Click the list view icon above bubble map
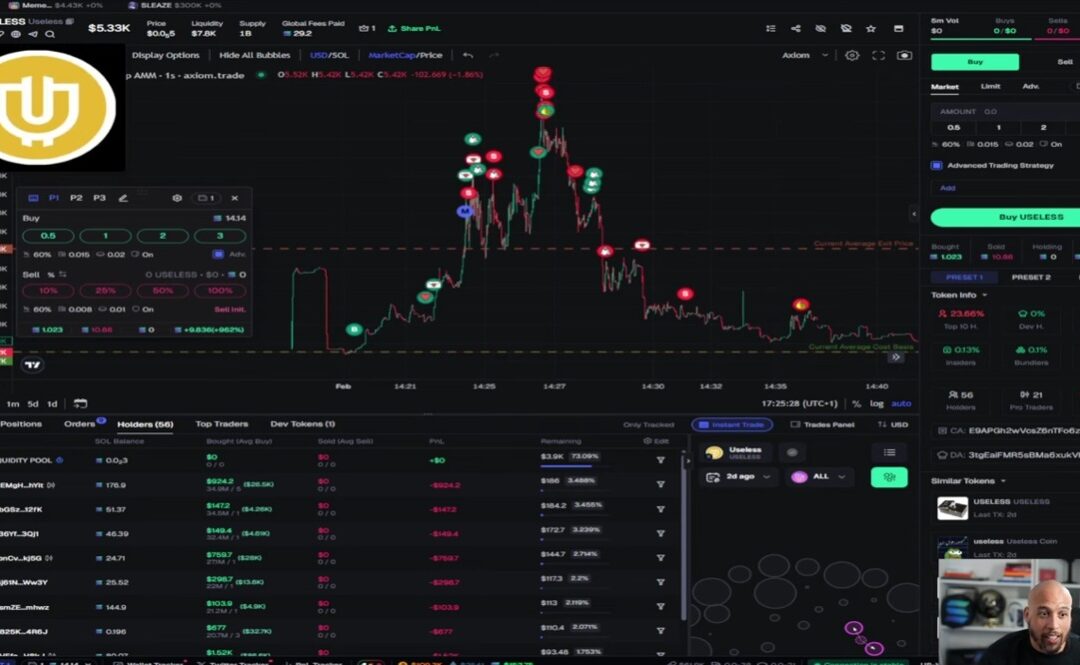The height and width of the screenshot is (665, 1080). coord(889,453)
